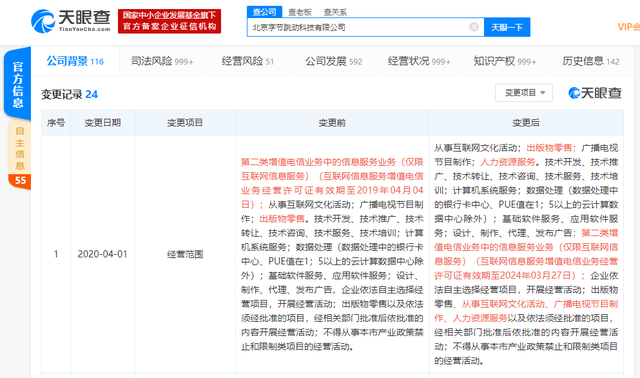
Task: Click the red 官方备案企业征信机构 badge
Action: [169, 21]
